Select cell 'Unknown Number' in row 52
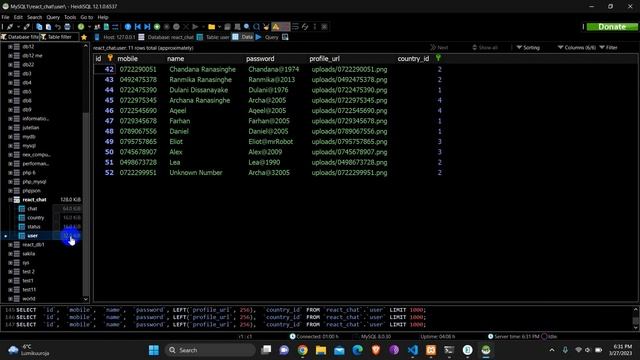The width and height of the screenshot is (640, 360). [196, 173]
